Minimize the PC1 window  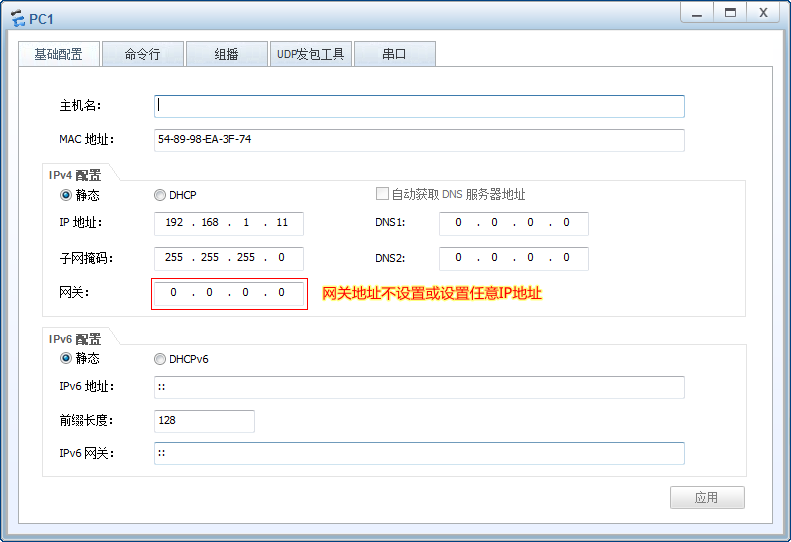697,13
